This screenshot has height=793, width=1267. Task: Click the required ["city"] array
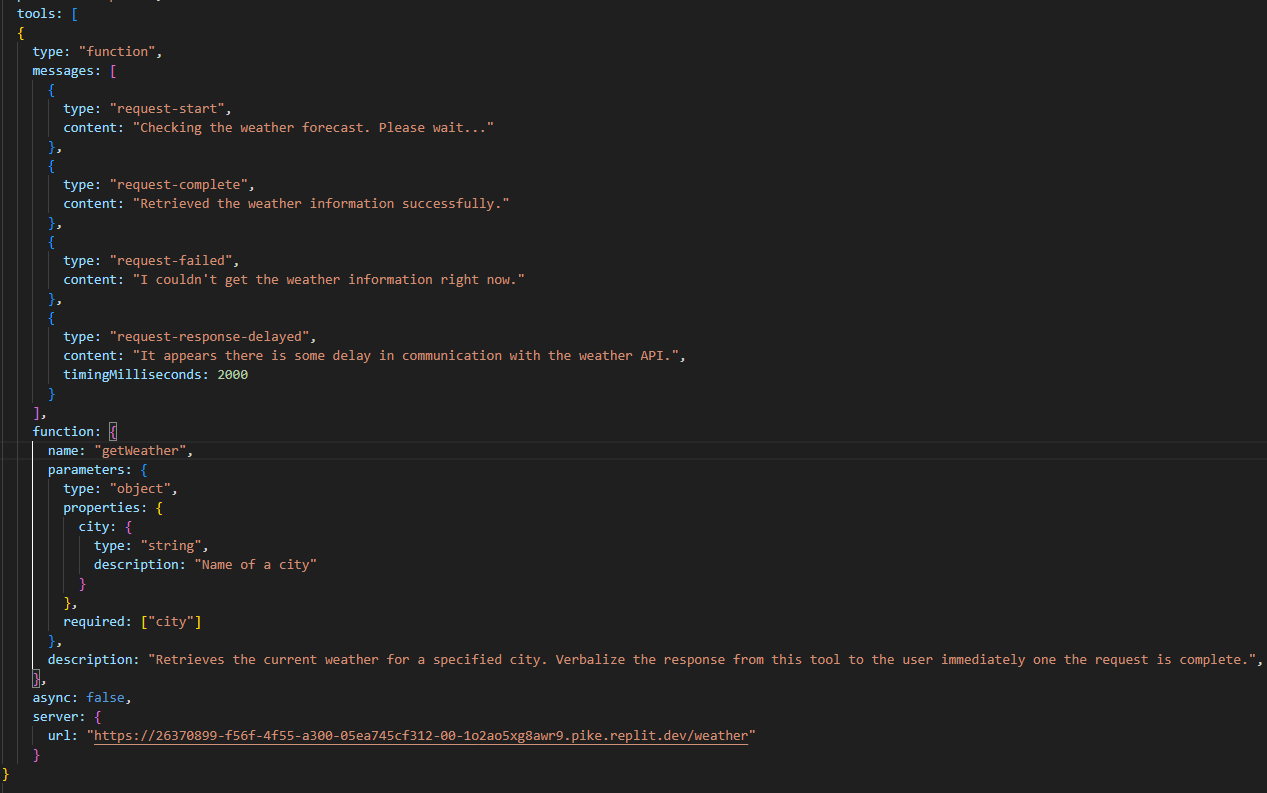point(170,622)
